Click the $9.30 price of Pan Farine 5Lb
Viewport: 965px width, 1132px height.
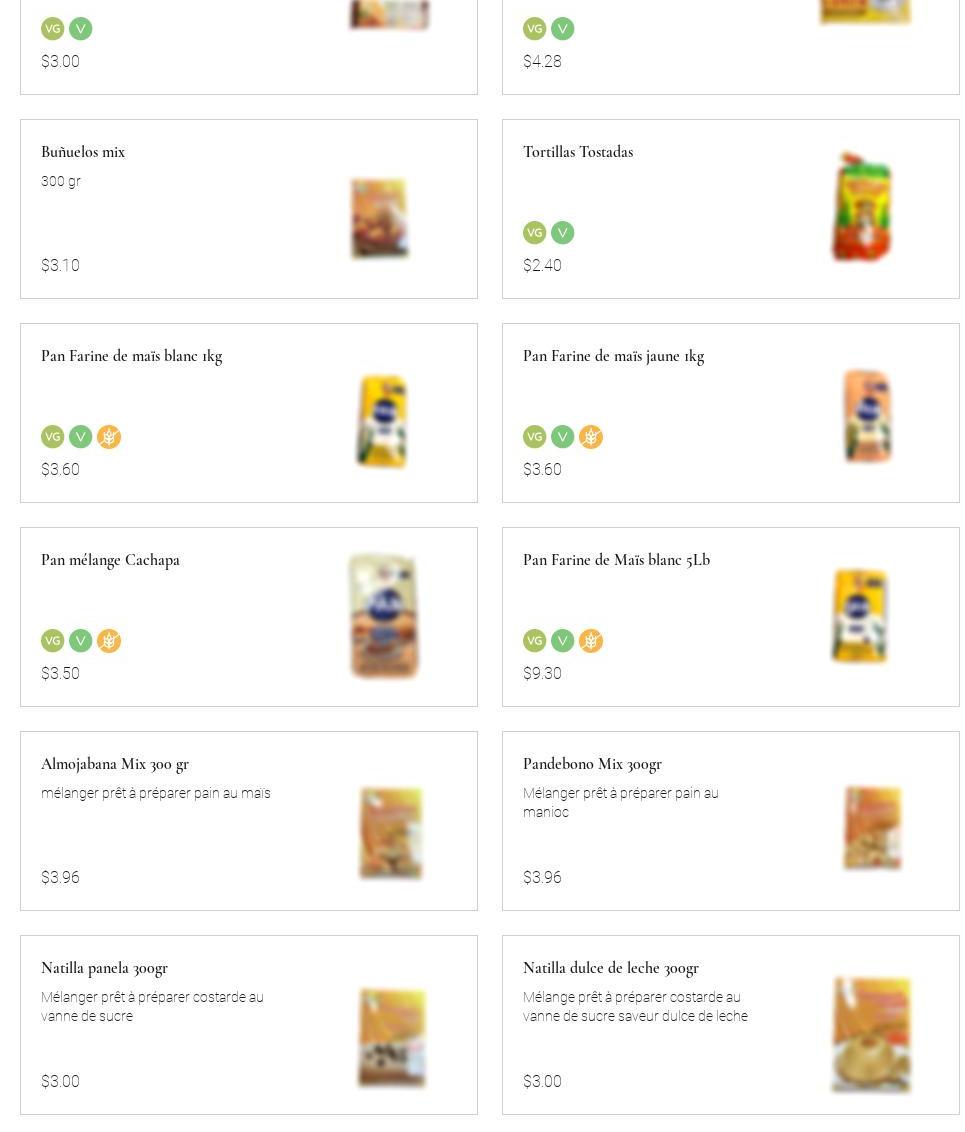[x=542, y=673]
